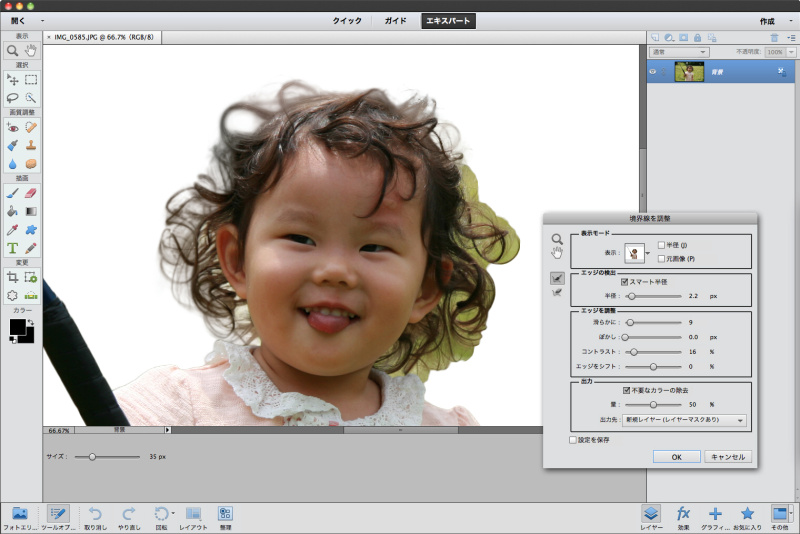This screenshot has height=534, width=800.
Task: Open the opacity 100% dropdown arrow
Action: point(791,52)
